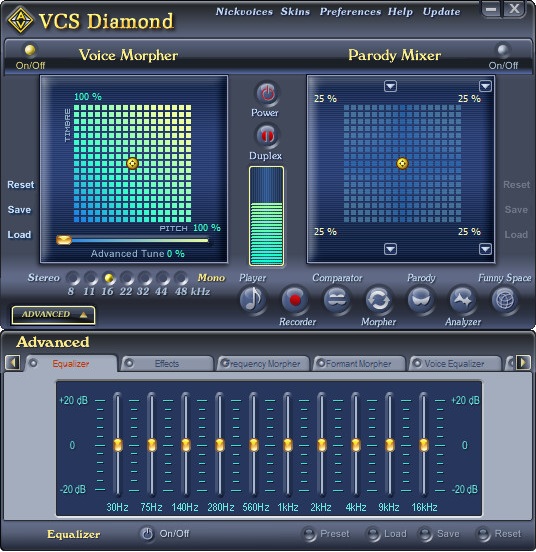Screen dimensions: 536x552
Task: Open top-left parody voice dropdown
Action: tap(390, 86)
